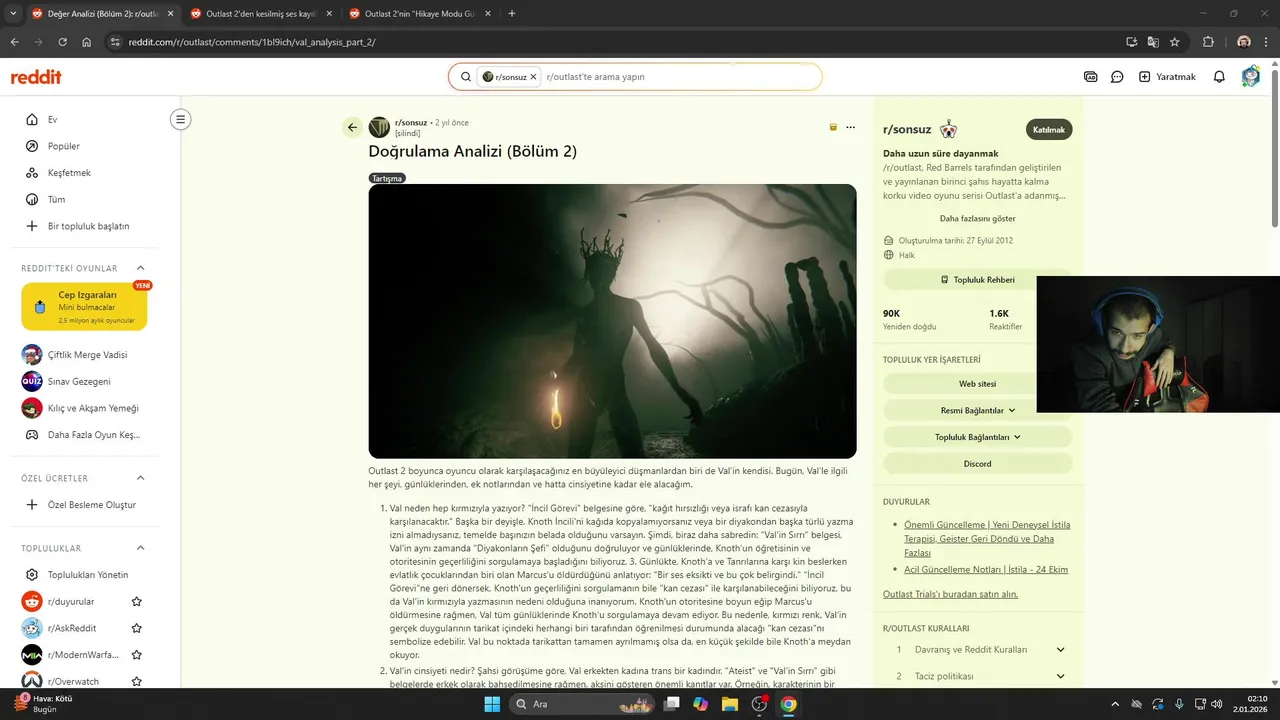
Task: Switch to Outlast 2'nin Hikaye Modu tab
Action: coord(418,14)
